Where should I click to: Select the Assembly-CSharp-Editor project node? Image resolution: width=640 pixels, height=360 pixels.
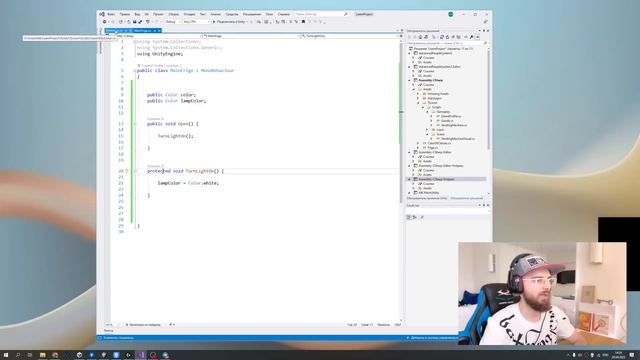(x=435, y=152)
